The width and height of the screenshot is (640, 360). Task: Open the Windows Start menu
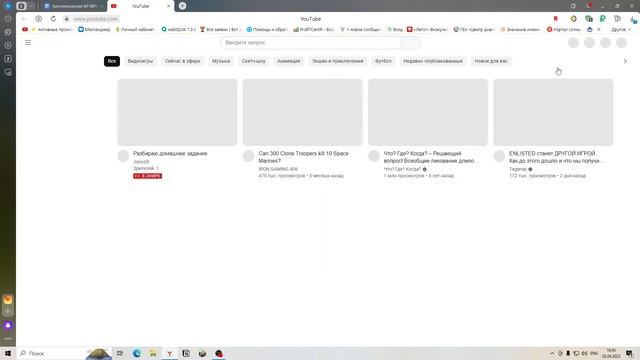(8, 353)
